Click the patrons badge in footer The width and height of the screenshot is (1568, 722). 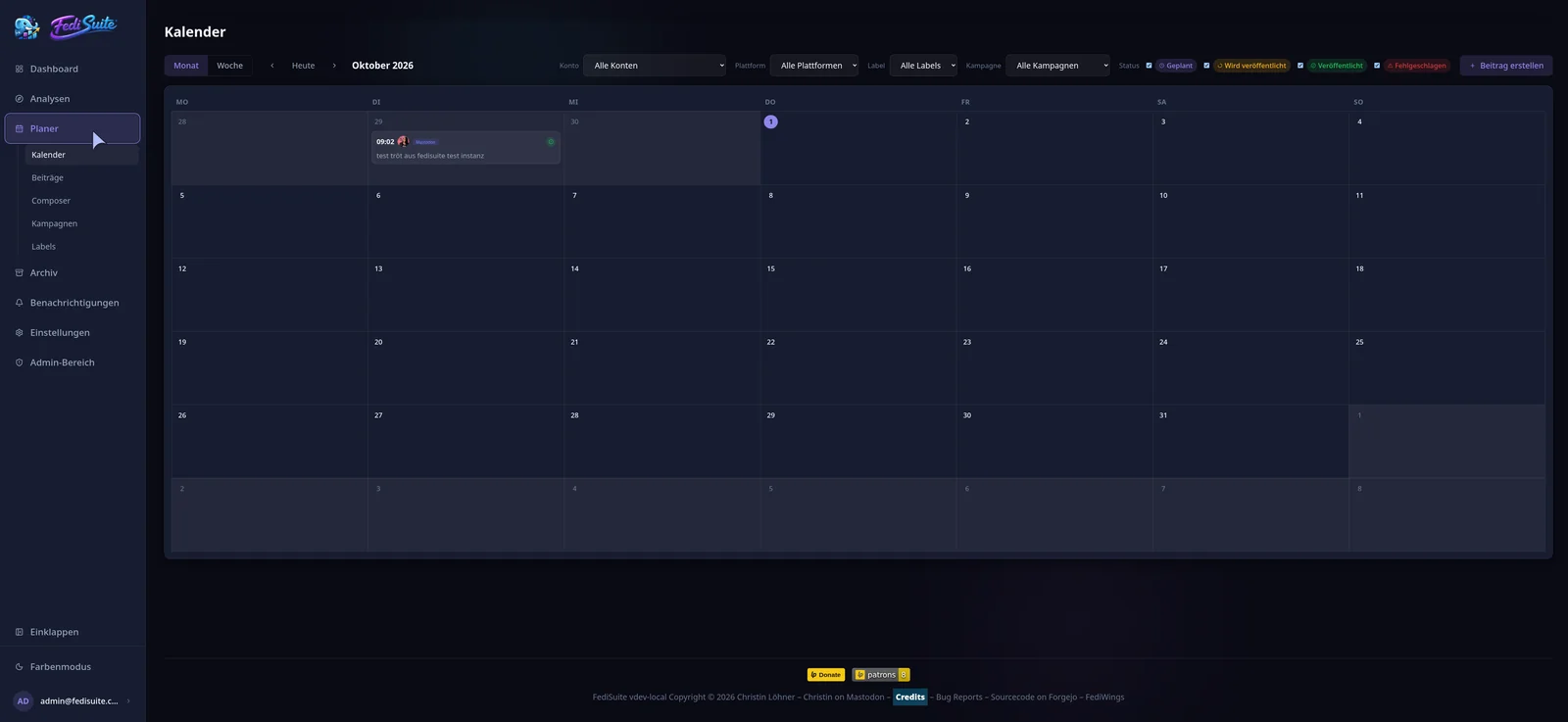(881, 675)
